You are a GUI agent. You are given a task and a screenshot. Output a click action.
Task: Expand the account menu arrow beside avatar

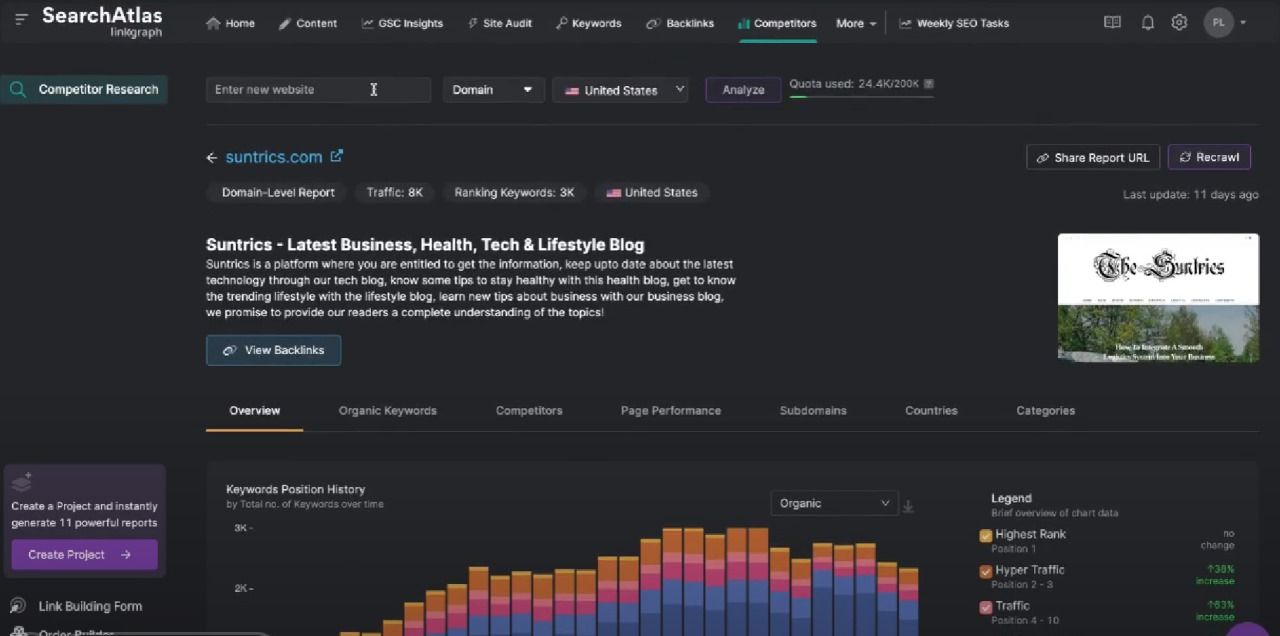(1243, 23)
